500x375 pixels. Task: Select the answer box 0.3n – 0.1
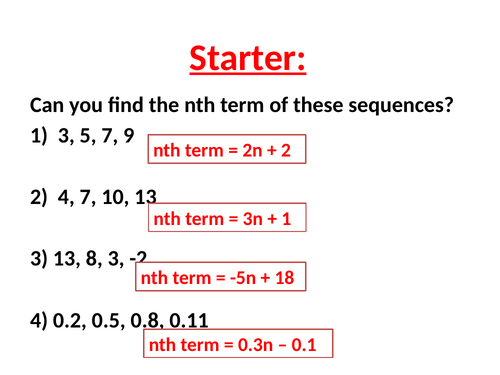pos(238,343)
